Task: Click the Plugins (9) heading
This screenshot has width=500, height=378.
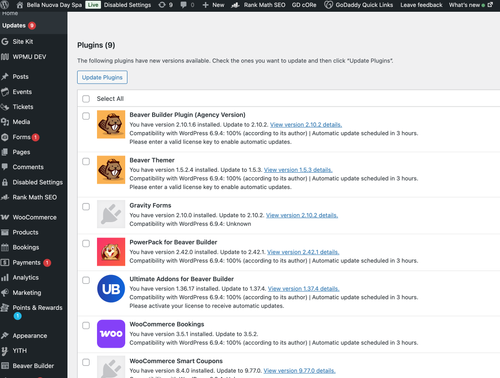Action: (x=96, y=45)
